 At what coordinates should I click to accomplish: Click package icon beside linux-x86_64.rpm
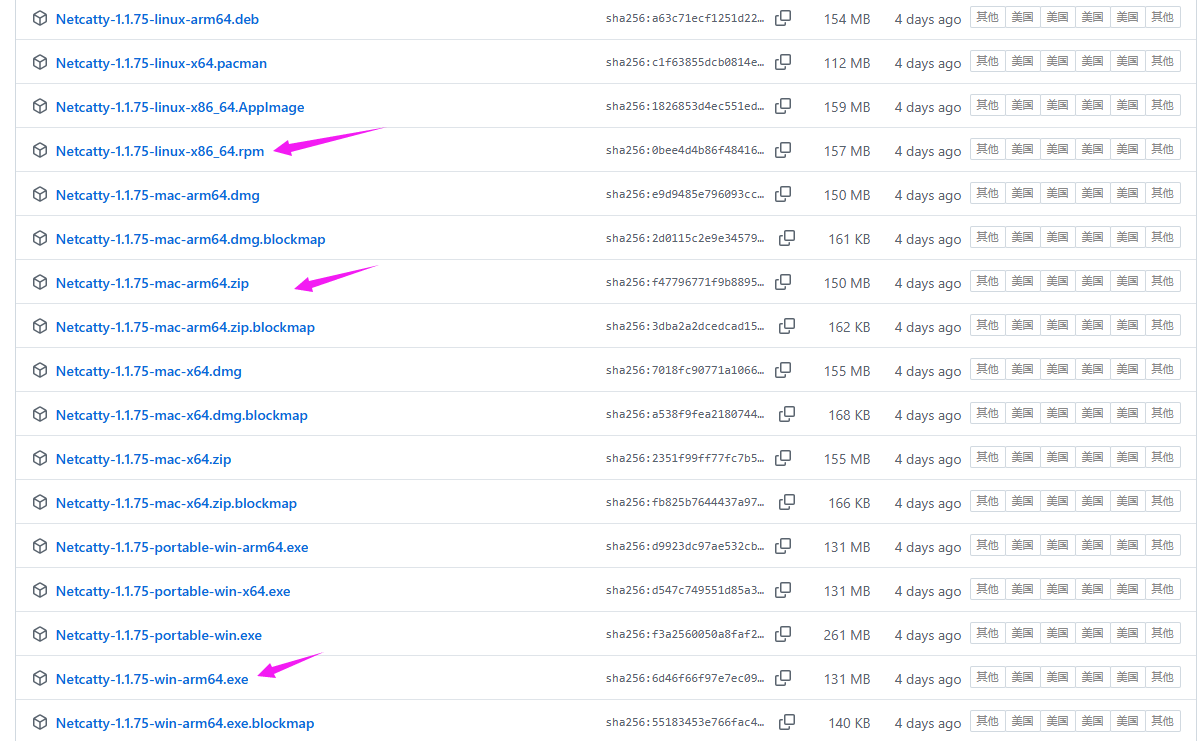tap(40, 150)
